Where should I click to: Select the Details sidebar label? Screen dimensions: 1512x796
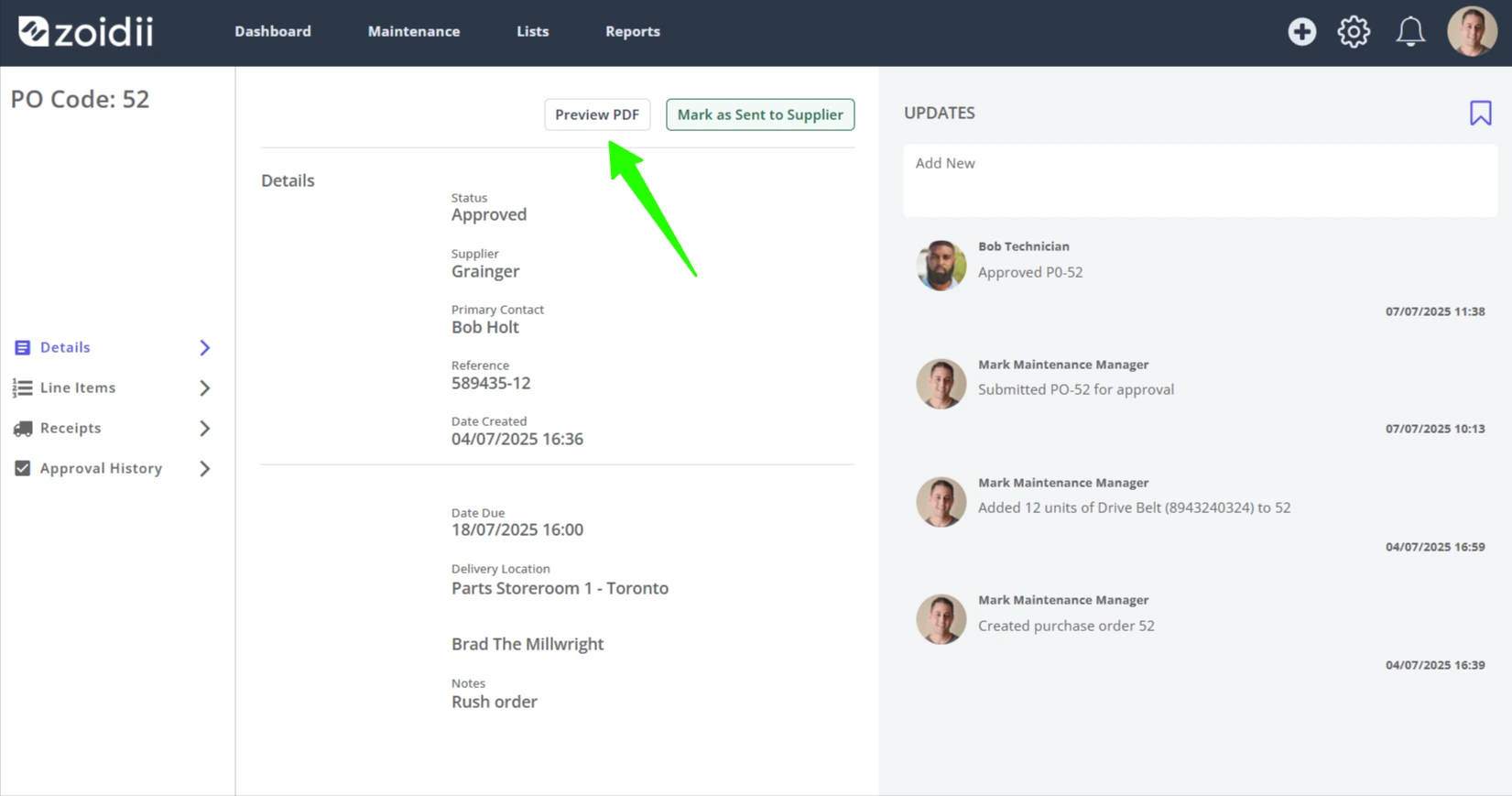point(65,347)
